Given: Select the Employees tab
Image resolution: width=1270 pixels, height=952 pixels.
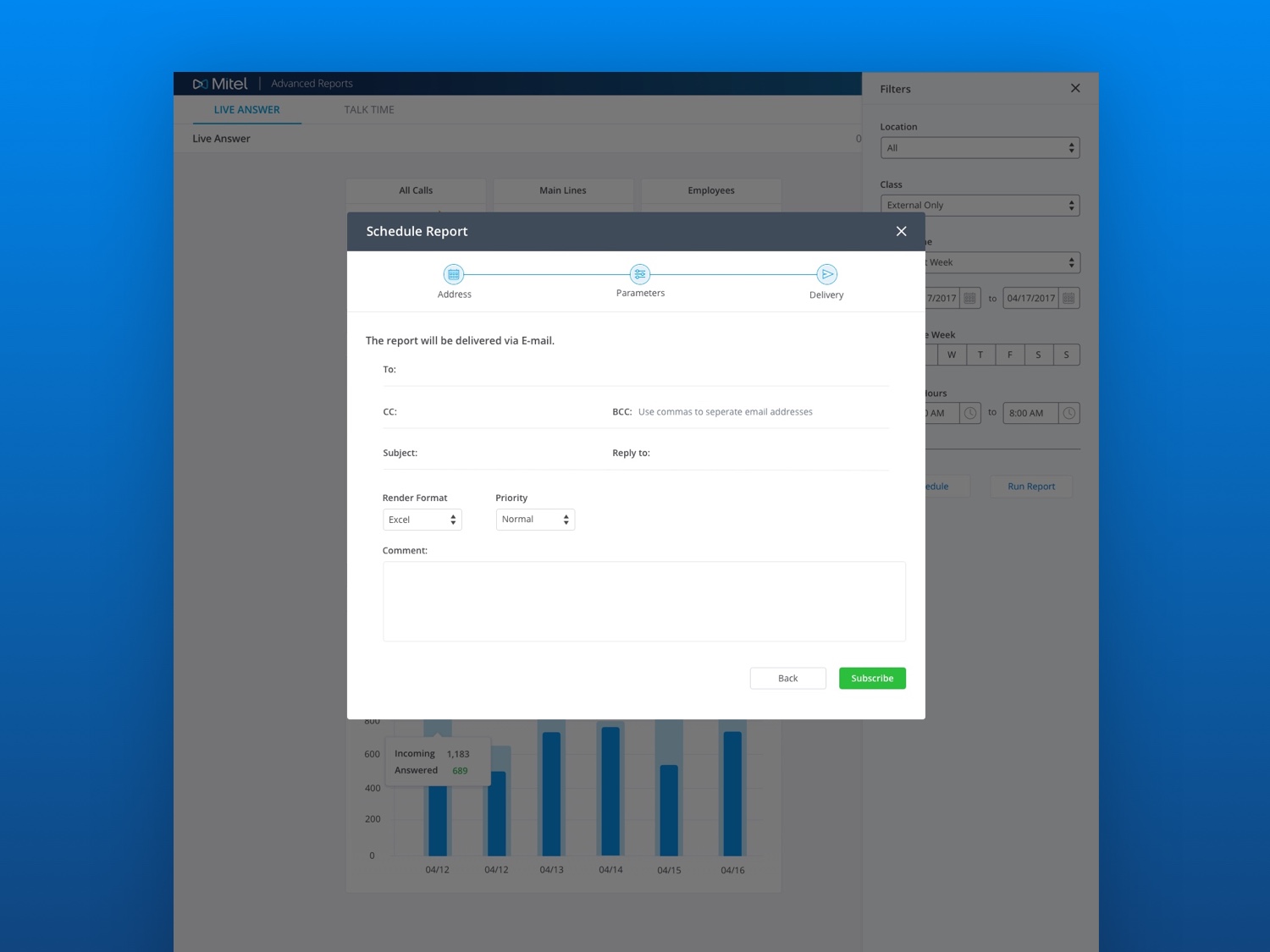Looking at the screenshot, I should 711,190.
